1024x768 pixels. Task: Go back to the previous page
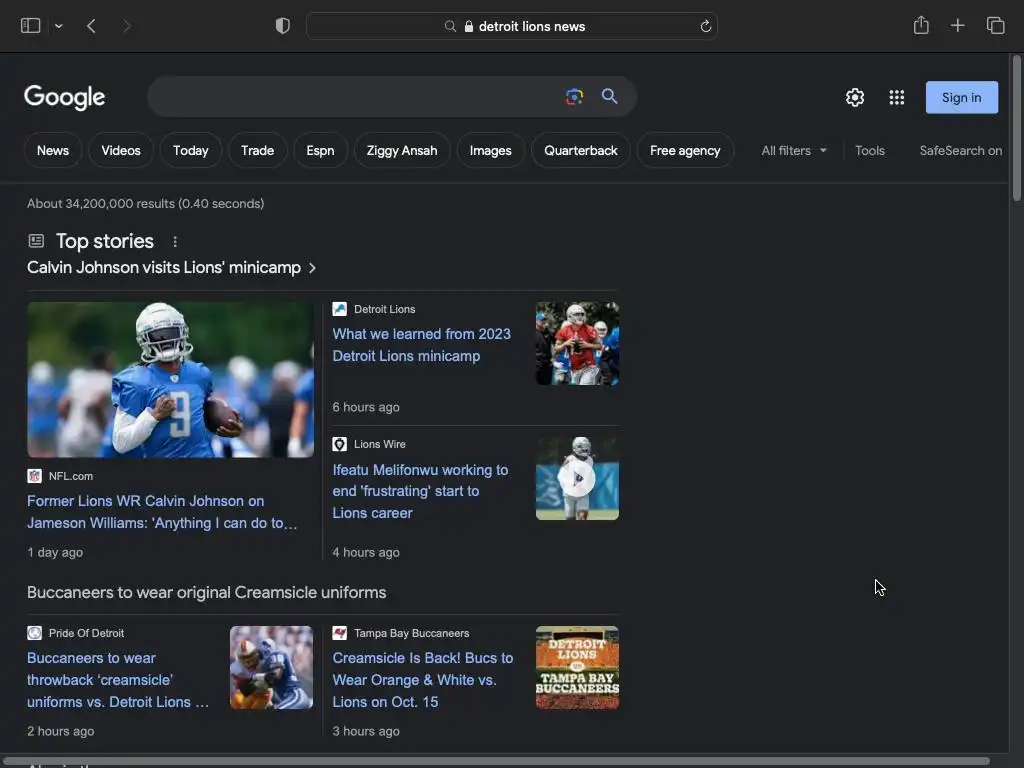(91, 26)
